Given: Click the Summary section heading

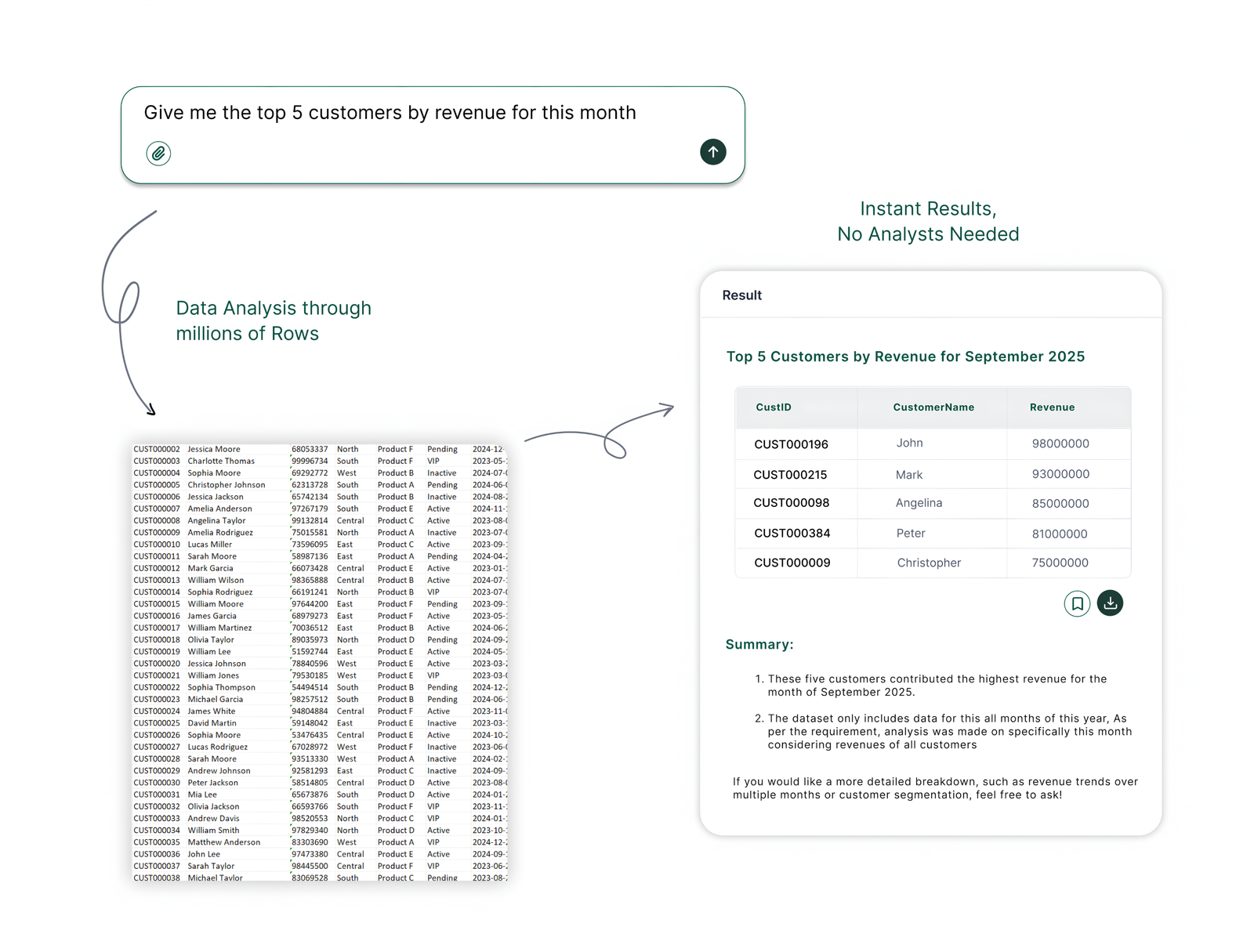Looking at the screenshot, I should point(759,644).
